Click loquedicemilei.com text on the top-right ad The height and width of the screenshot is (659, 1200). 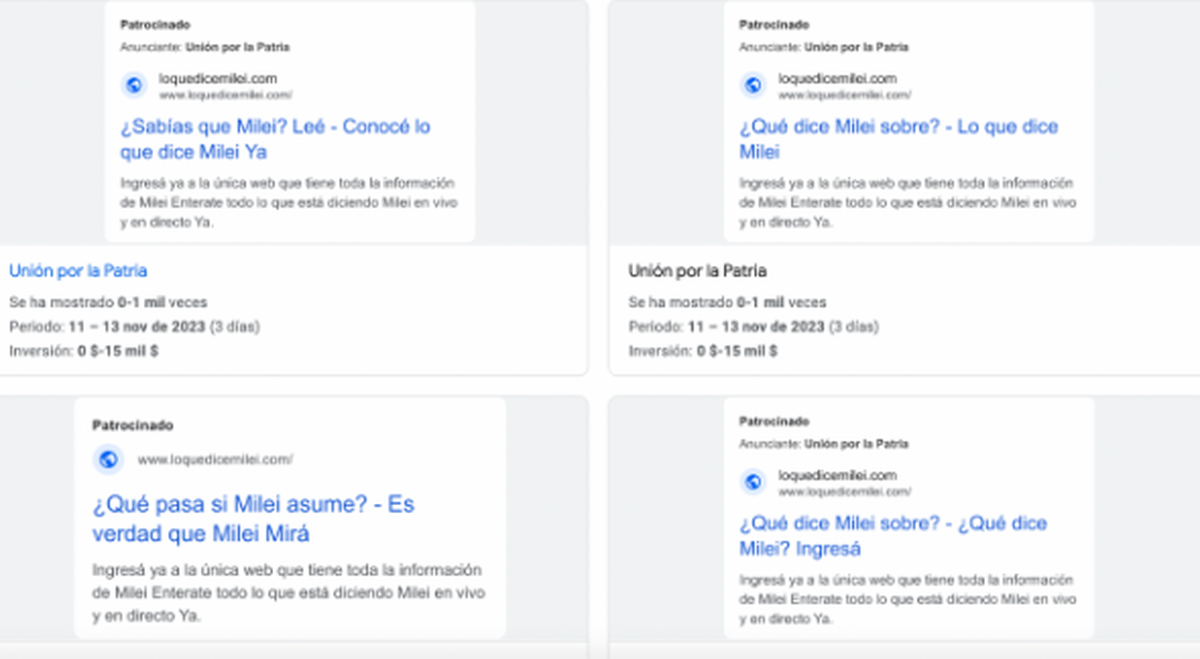[x=839, y=78]
